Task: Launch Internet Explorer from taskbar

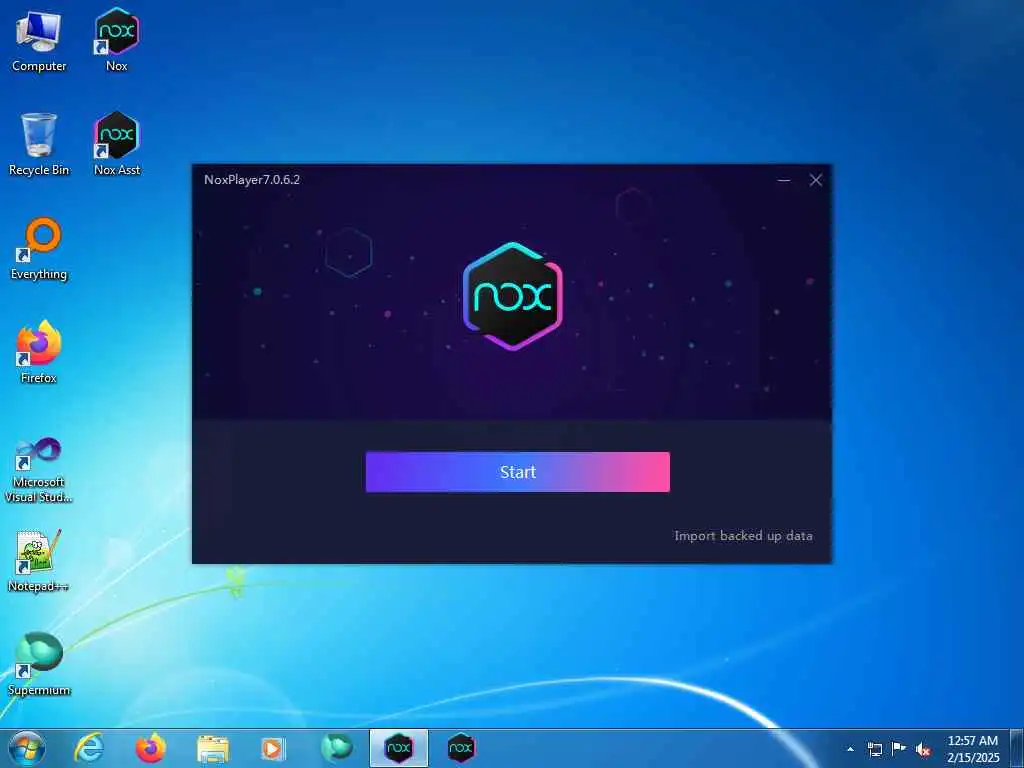Action: click(89, 748)
